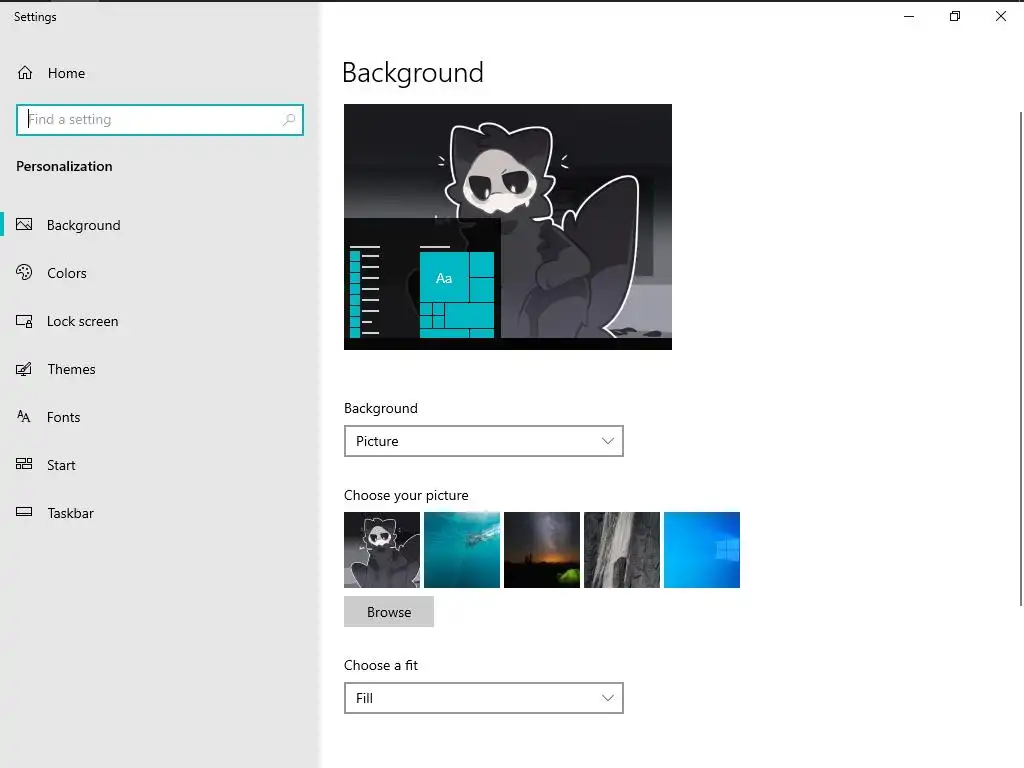This screenshot has height=768, width=1024.
Task: Expand the Choose a fit Fill dropdown
Action: tap(484, 698)
